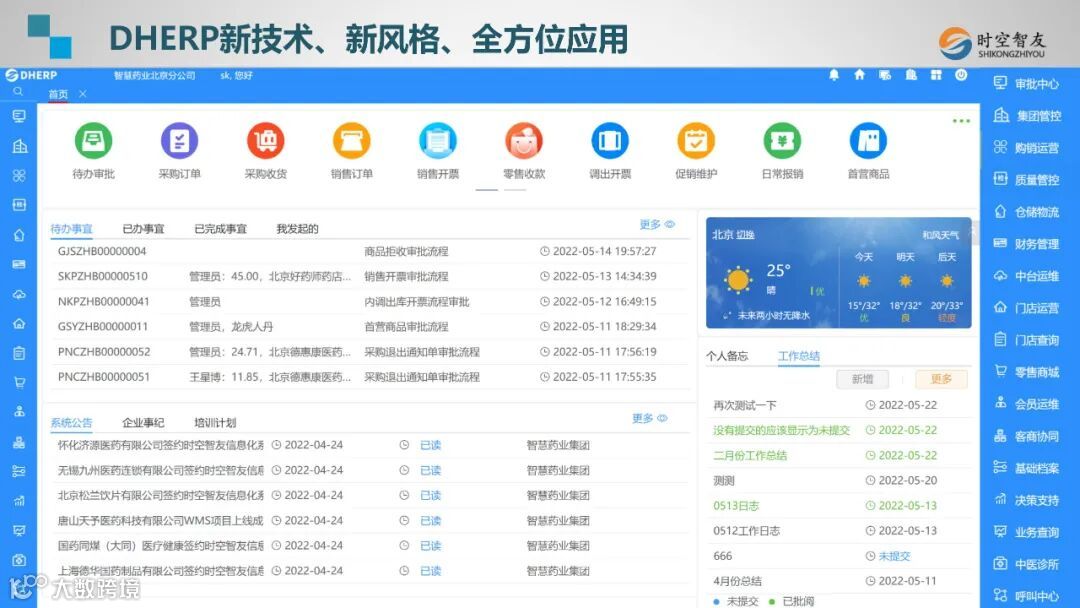Viewport: 1080px width, 608px height.
Task: Switch to the 首页 tab
Action: [x=58, y=94]
